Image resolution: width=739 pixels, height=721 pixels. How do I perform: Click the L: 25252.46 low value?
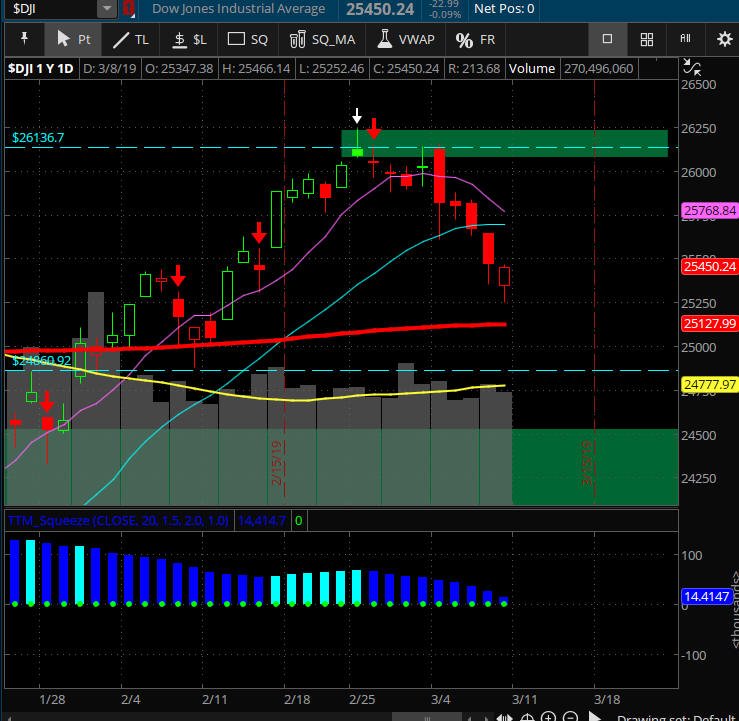tap(331, 69)
